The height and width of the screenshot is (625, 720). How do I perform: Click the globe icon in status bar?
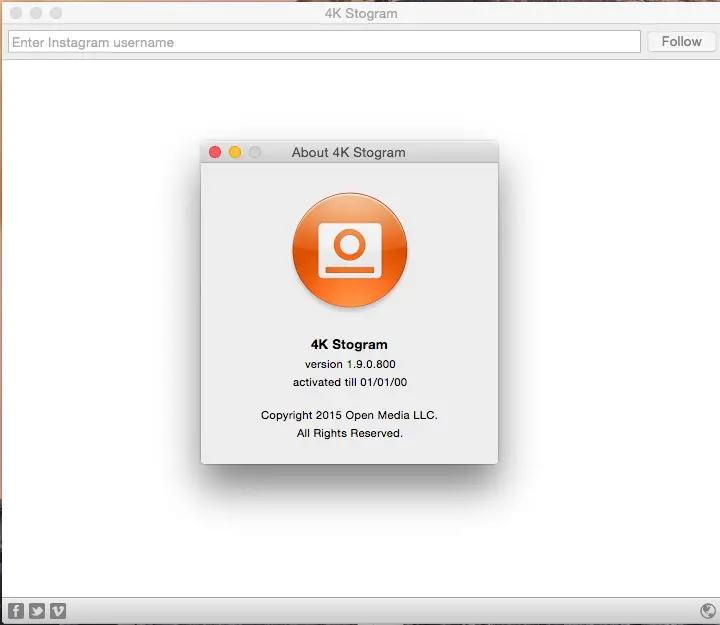point(708,611)
